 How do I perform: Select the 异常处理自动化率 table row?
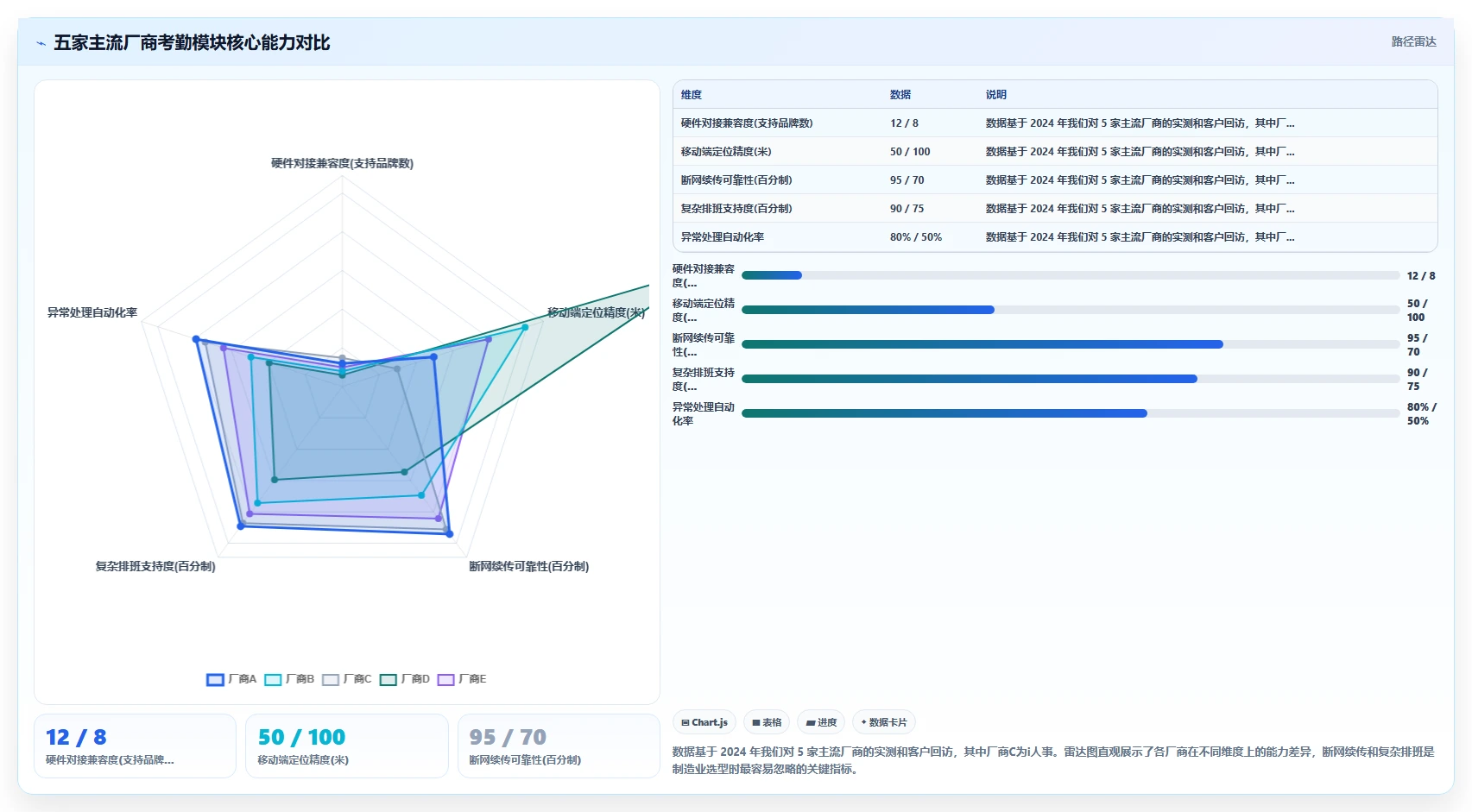pyautogui.click(x=1055, y=237)
